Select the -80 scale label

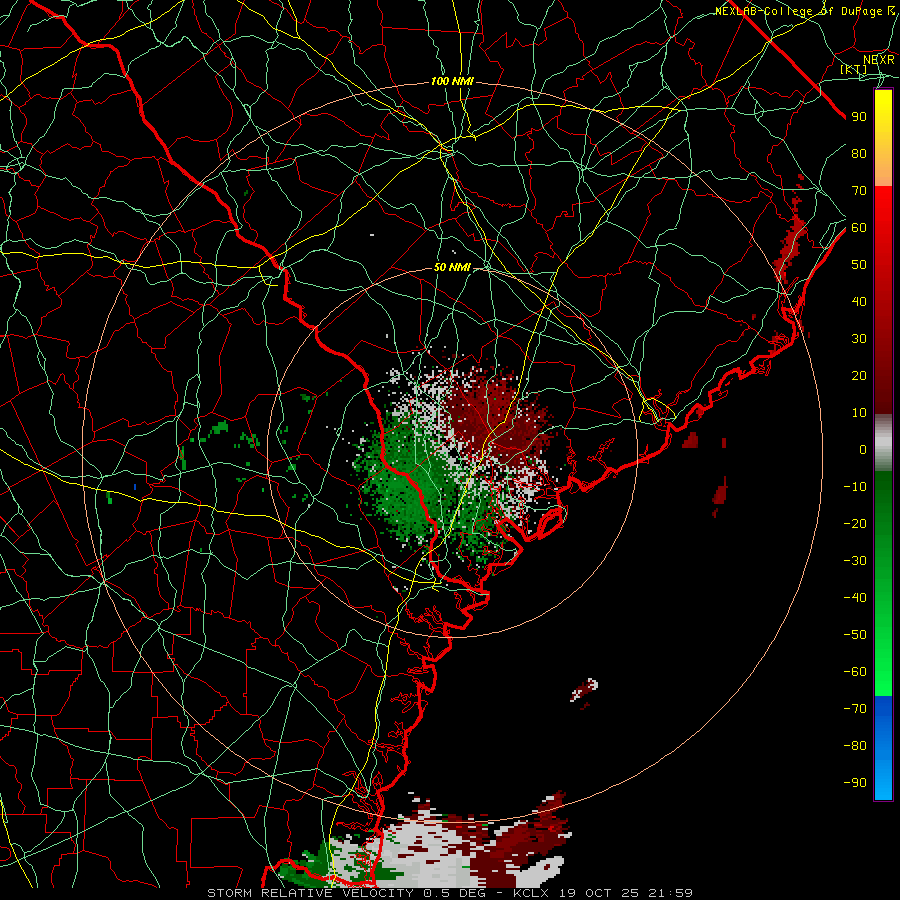[x=855, y=746]
